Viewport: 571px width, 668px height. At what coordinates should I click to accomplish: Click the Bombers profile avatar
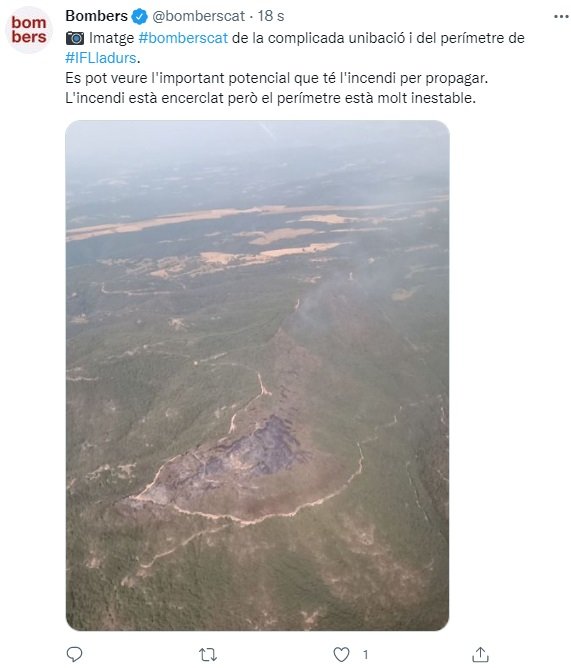coord(29,30)
